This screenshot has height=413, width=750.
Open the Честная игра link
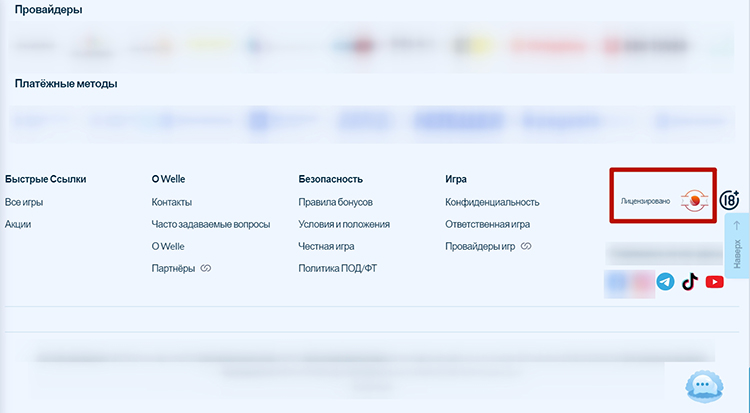click(326, 246)
